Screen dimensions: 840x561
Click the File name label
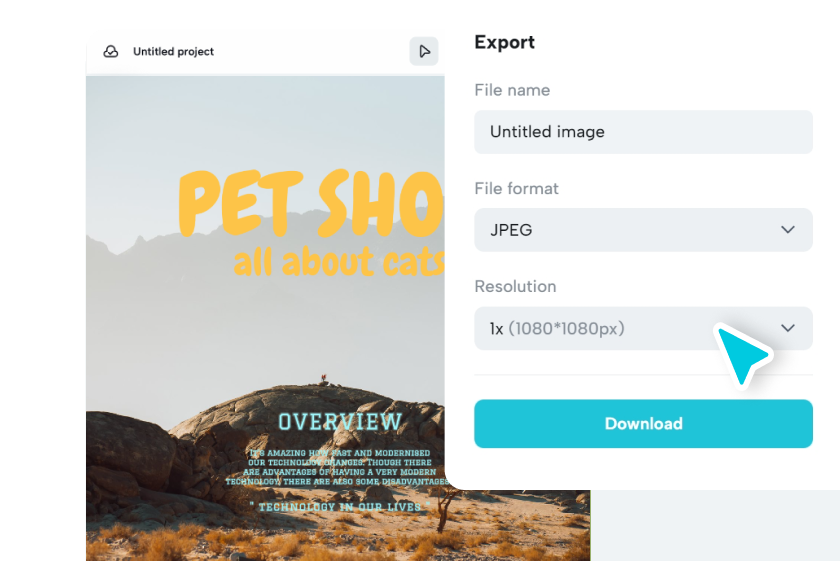pos(512,90)
